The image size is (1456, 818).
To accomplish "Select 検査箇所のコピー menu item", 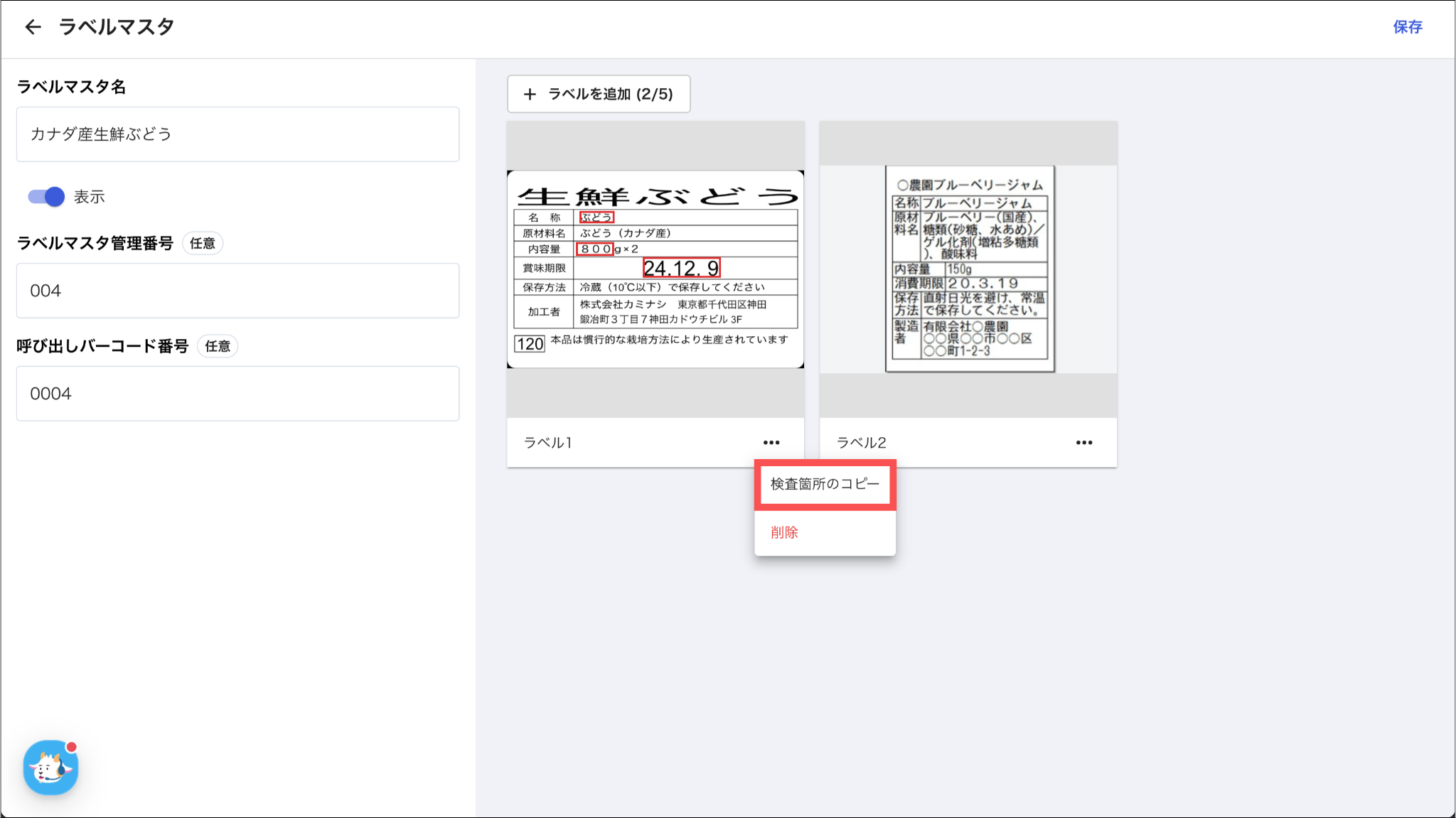I will [x=825, y=484].
